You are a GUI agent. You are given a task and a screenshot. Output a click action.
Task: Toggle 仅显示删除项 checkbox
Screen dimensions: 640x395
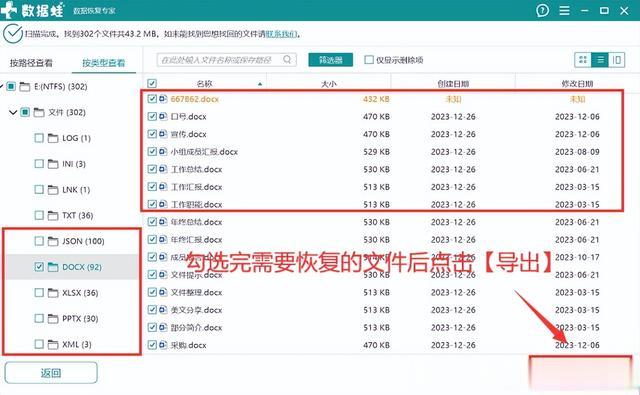coord(369,60)
